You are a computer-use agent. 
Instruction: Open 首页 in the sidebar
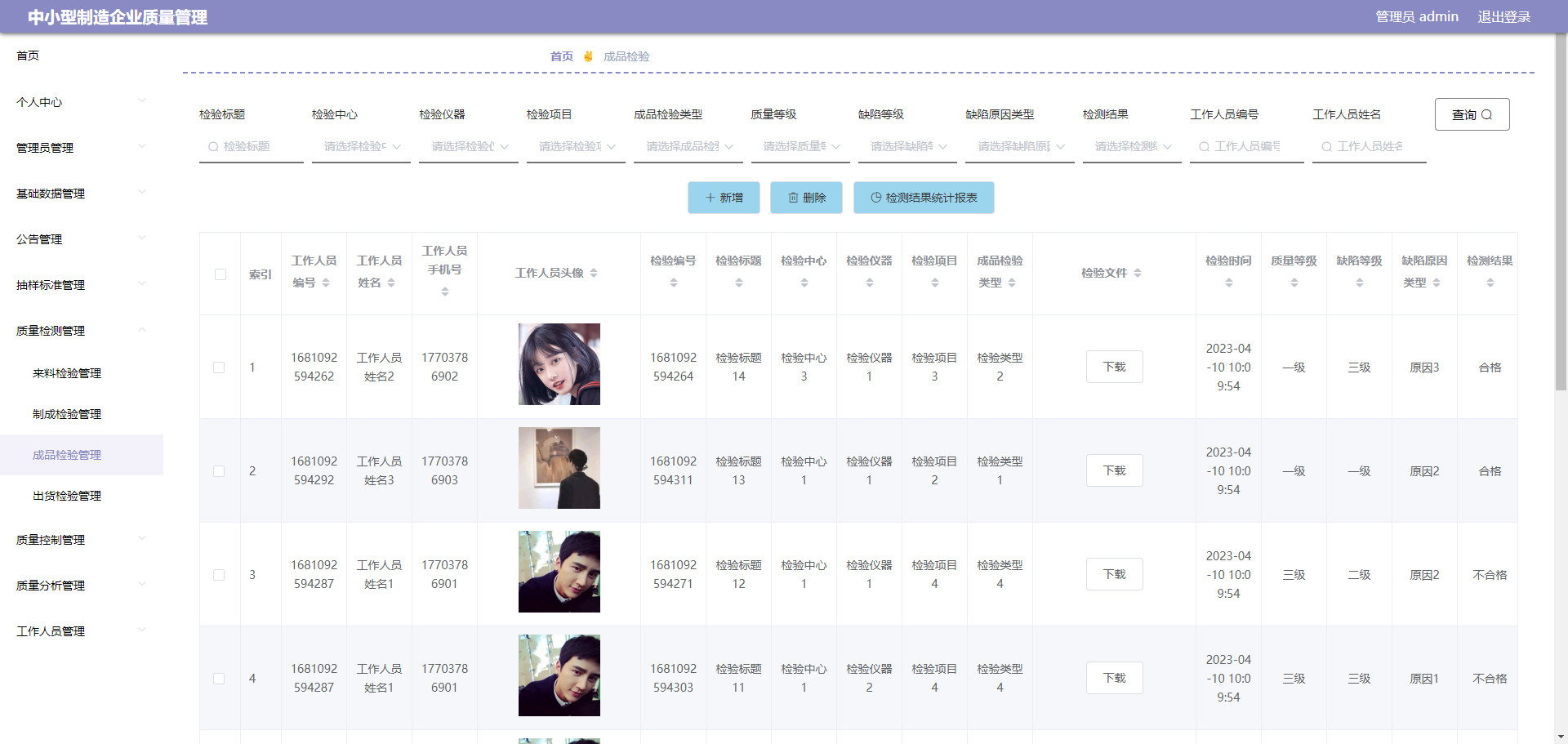coord(82,56)
